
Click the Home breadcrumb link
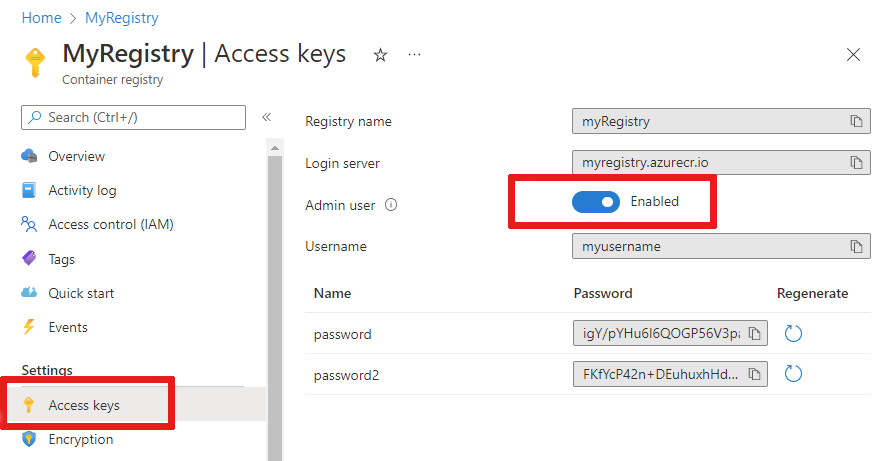coord(41,18)
